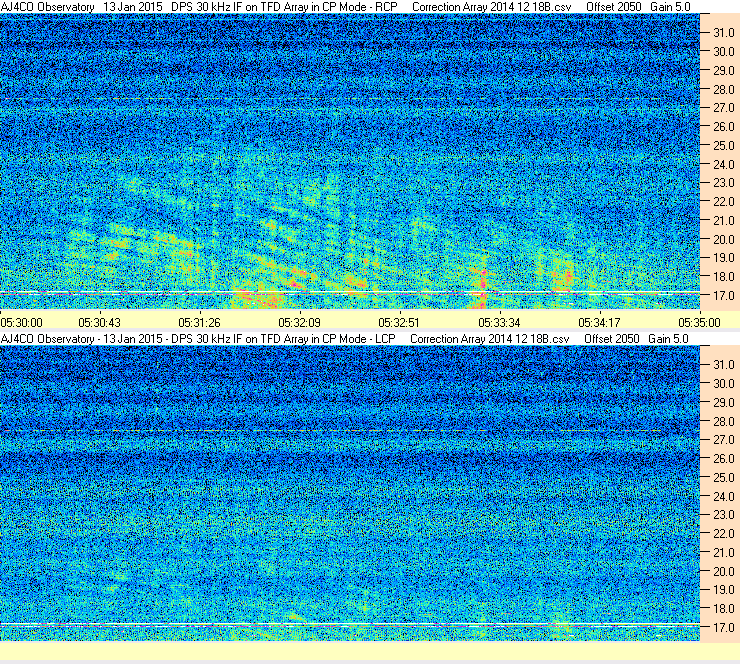Pick the 20.0 label on LCP axis
The height and width of the screenshot is (664, 740).
(x=724, y=572)
